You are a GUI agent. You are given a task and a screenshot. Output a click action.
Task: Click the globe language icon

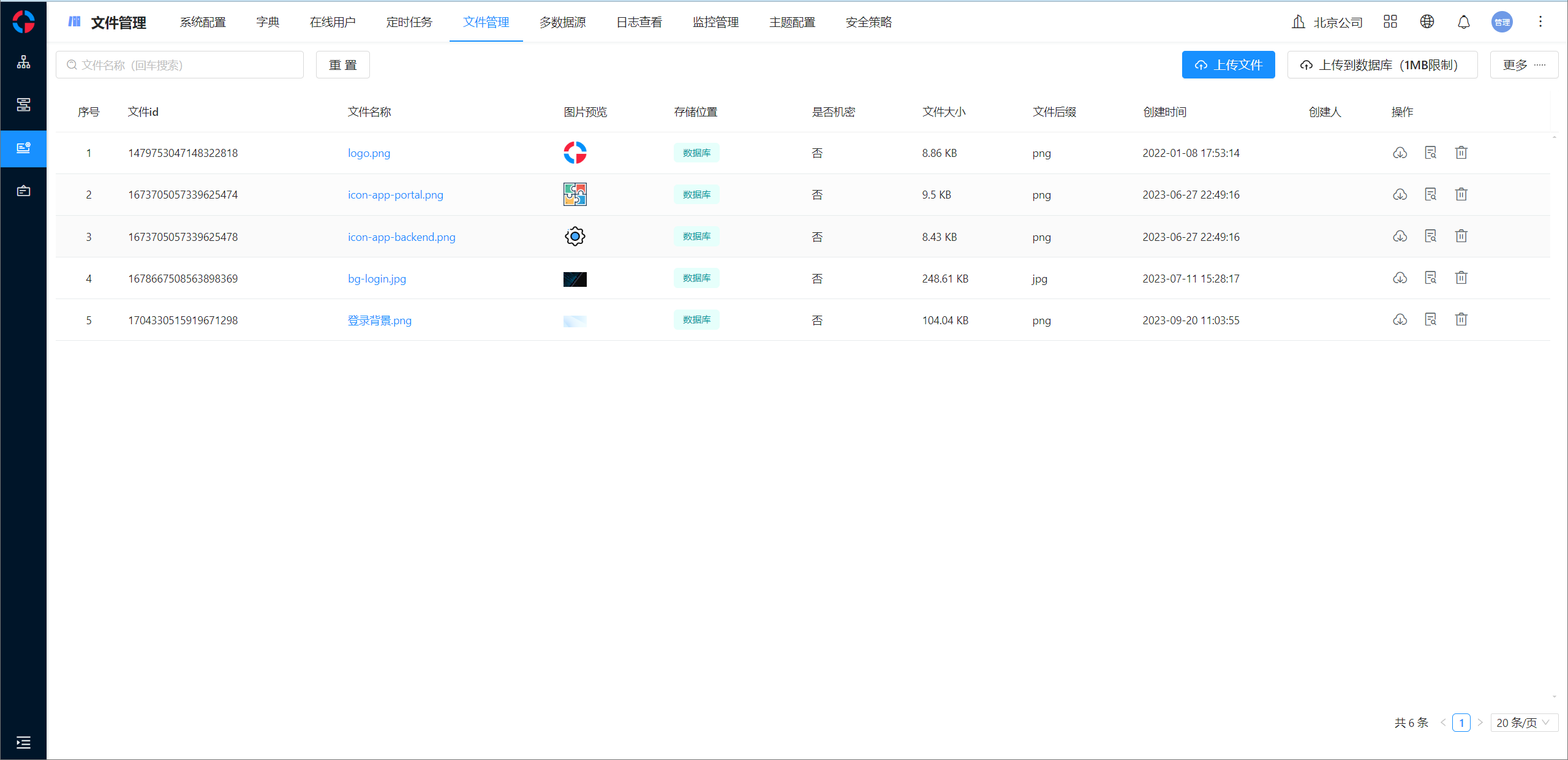(1427, 22)
